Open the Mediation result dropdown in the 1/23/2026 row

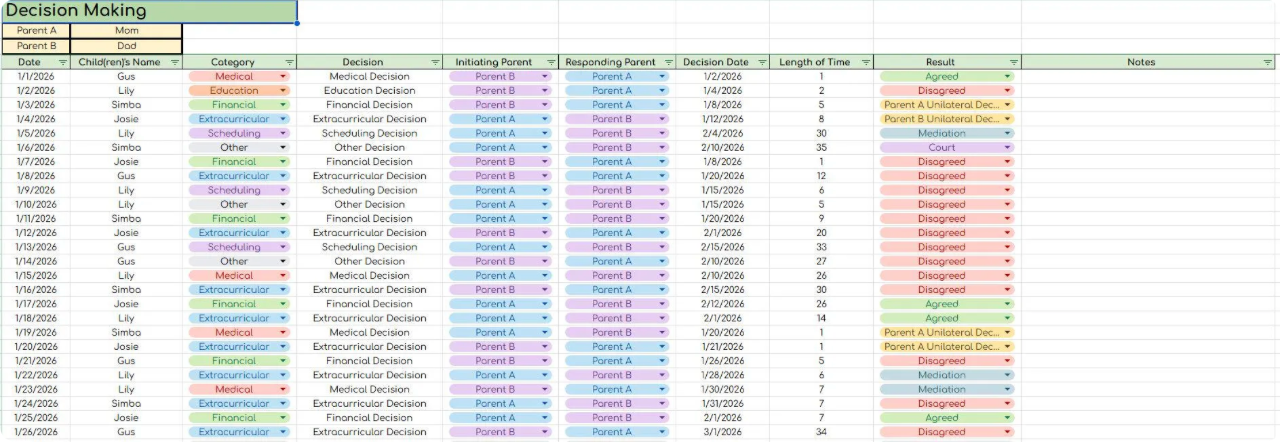[x=1007, y=390]
